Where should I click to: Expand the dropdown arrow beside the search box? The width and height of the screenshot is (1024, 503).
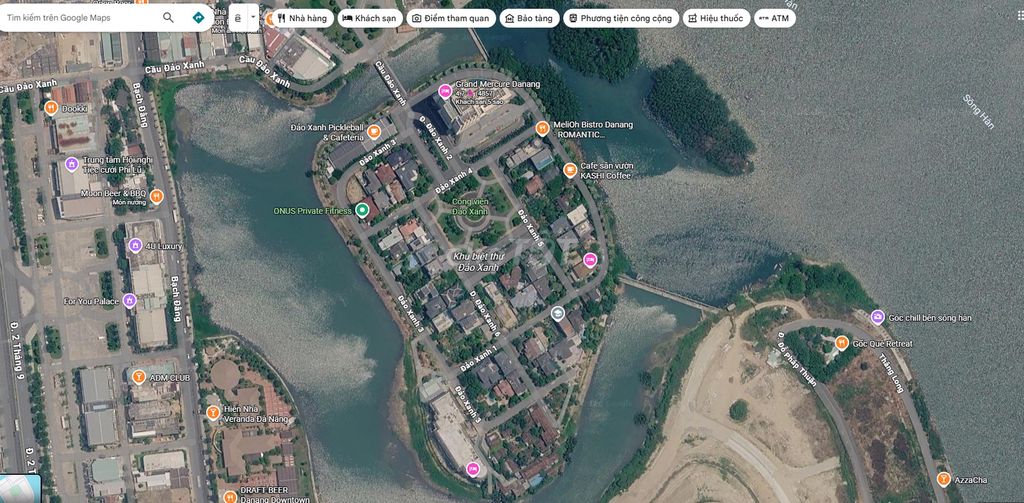(x=253, y=18)
